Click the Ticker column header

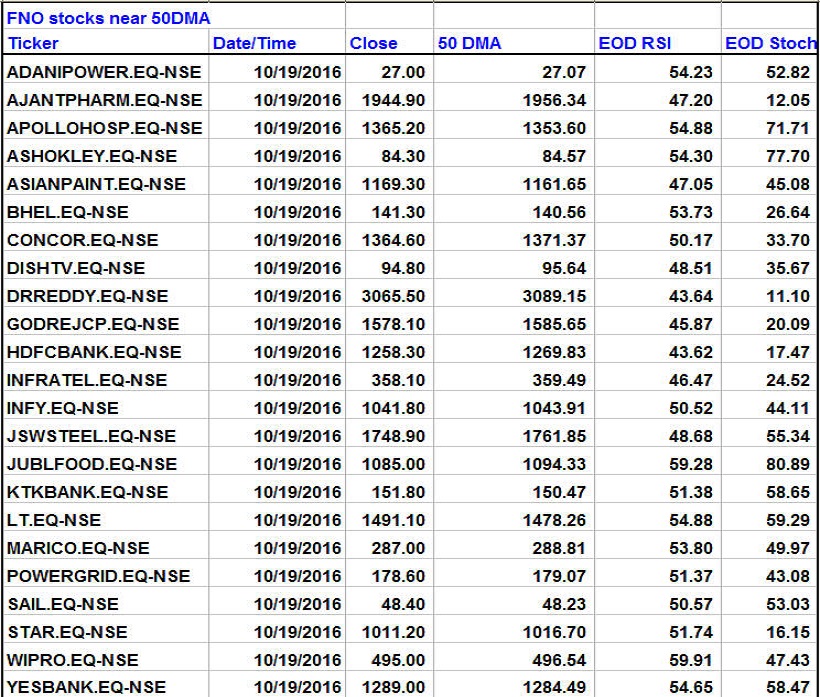(x=33, y=43)
